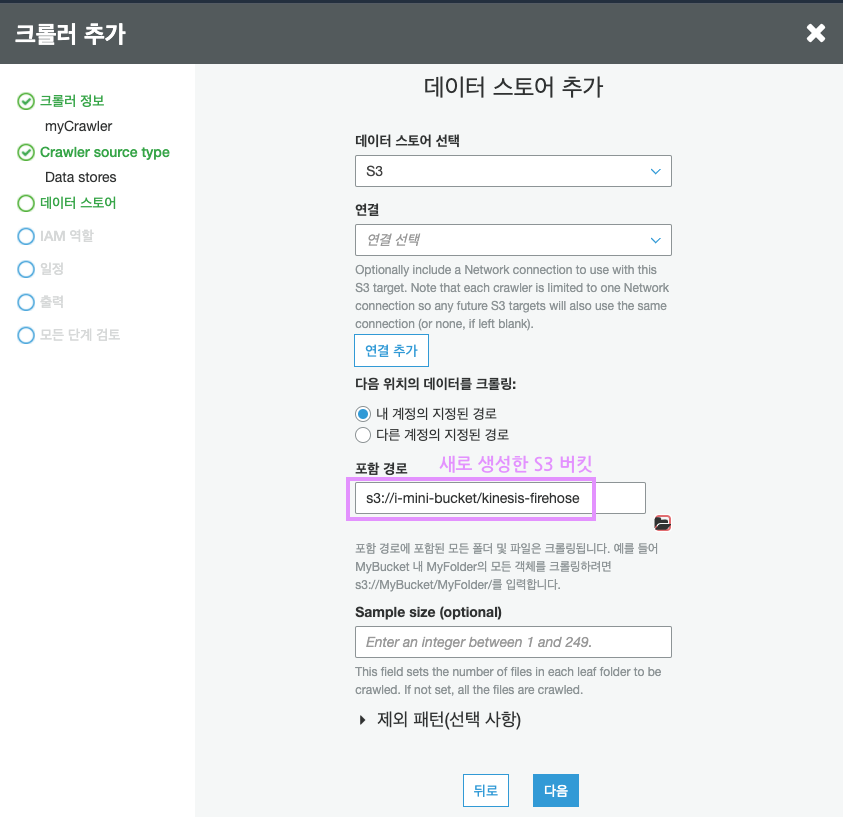
Task: Go to 출력 step
Action: tap(52, 302)
